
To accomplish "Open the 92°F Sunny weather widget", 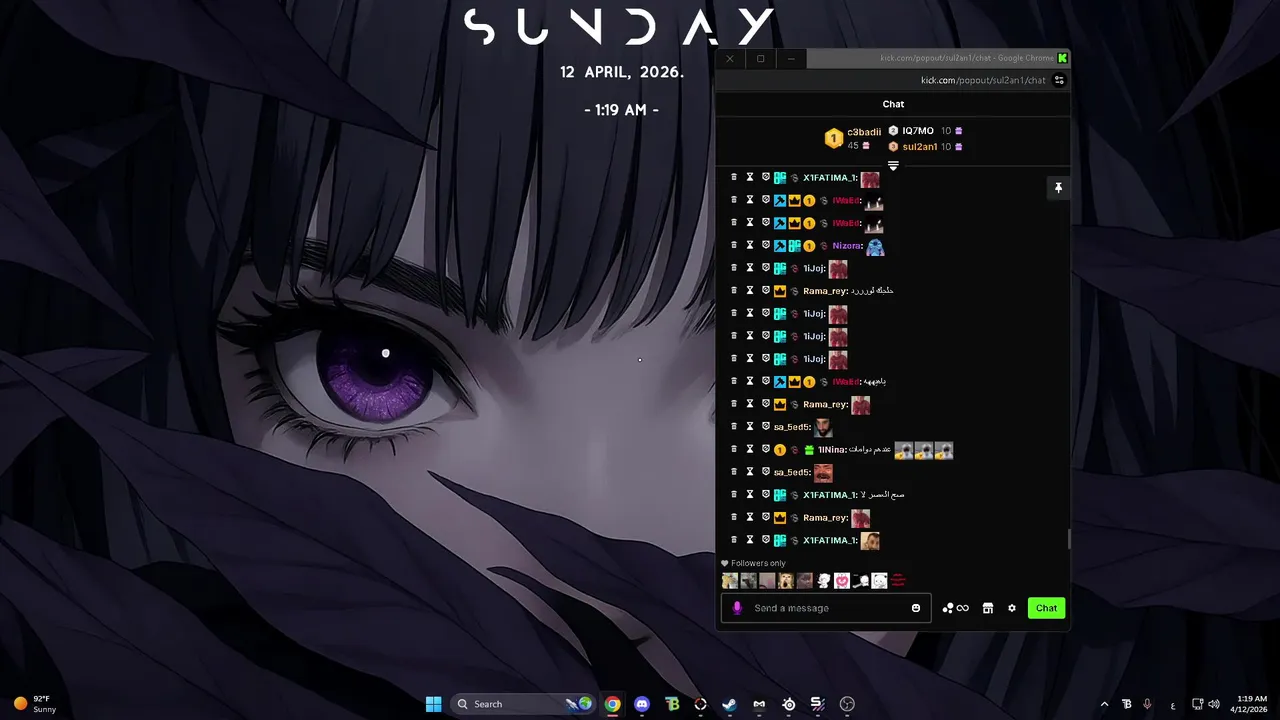I will (x=35, y=704).
